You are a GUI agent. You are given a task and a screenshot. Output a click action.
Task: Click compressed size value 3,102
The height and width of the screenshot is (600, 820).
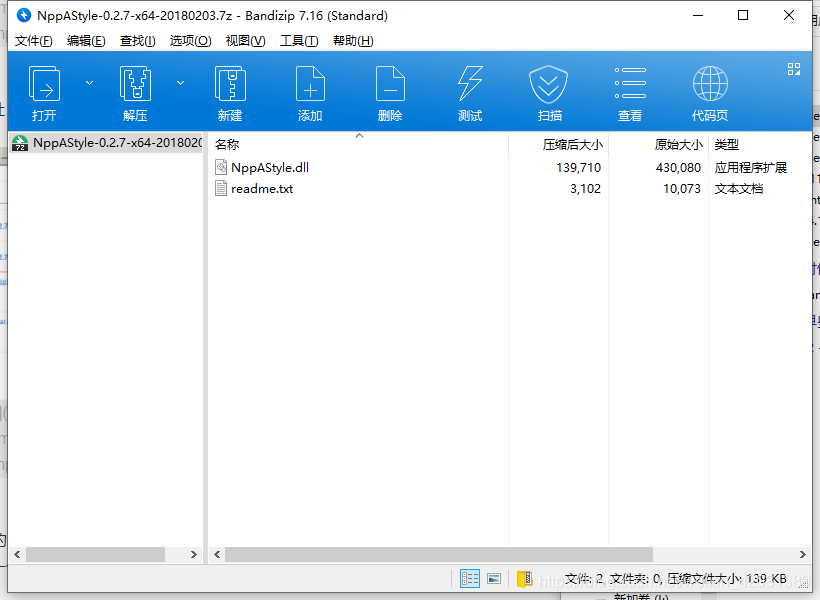point(585,188)
